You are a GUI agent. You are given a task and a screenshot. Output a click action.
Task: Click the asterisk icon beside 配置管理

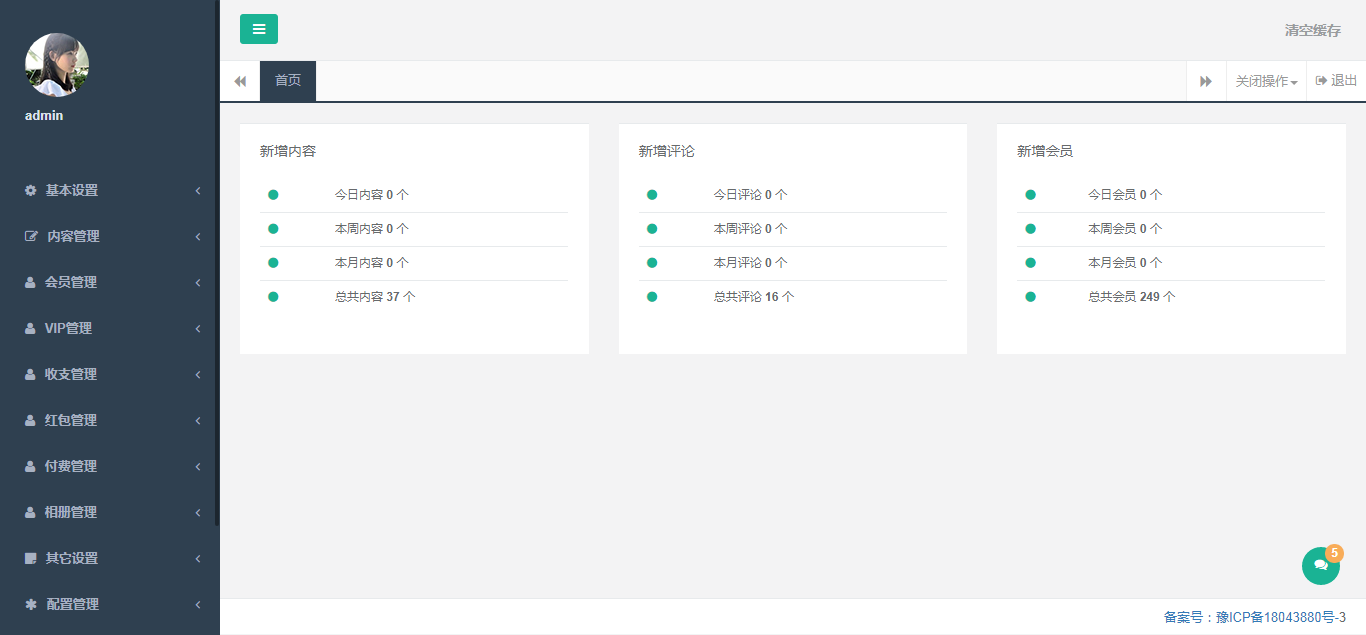pos(31,604)
